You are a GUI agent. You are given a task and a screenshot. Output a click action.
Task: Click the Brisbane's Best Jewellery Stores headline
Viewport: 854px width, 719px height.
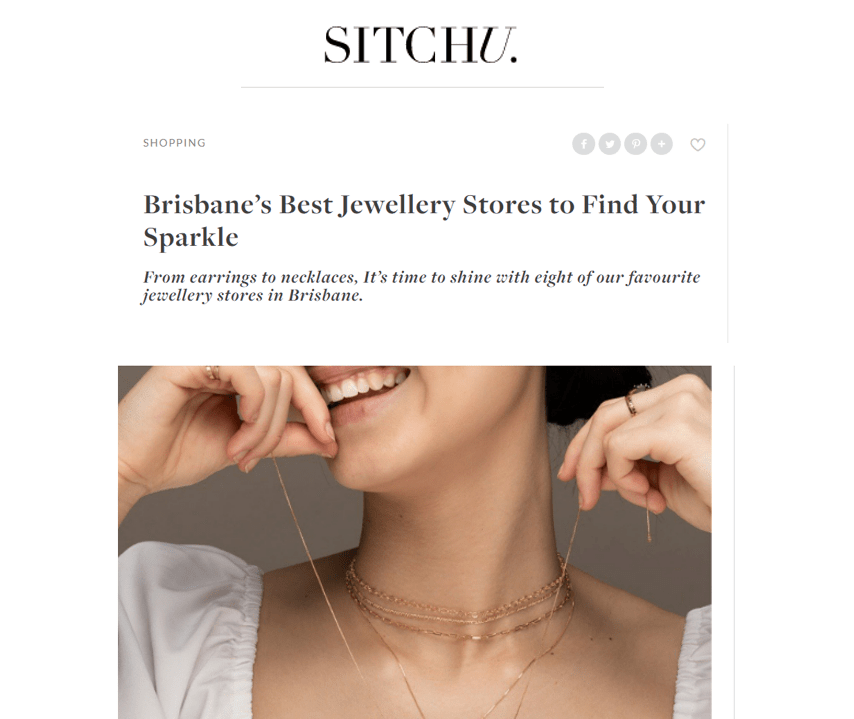(424, 221)
